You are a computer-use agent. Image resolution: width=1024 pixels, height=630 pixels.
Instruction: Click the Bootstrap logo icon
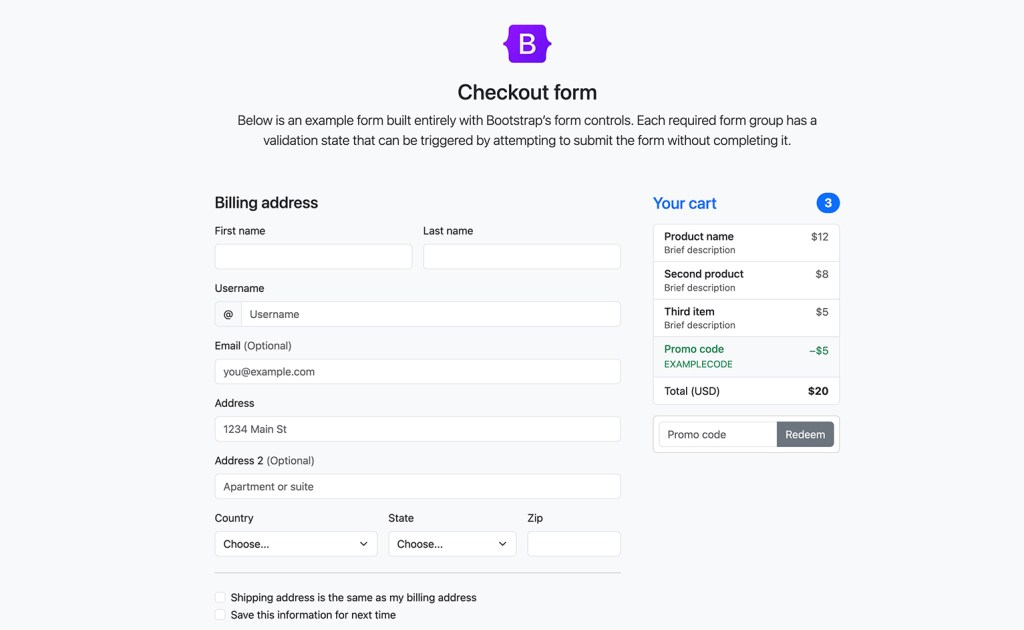point(526,44)
